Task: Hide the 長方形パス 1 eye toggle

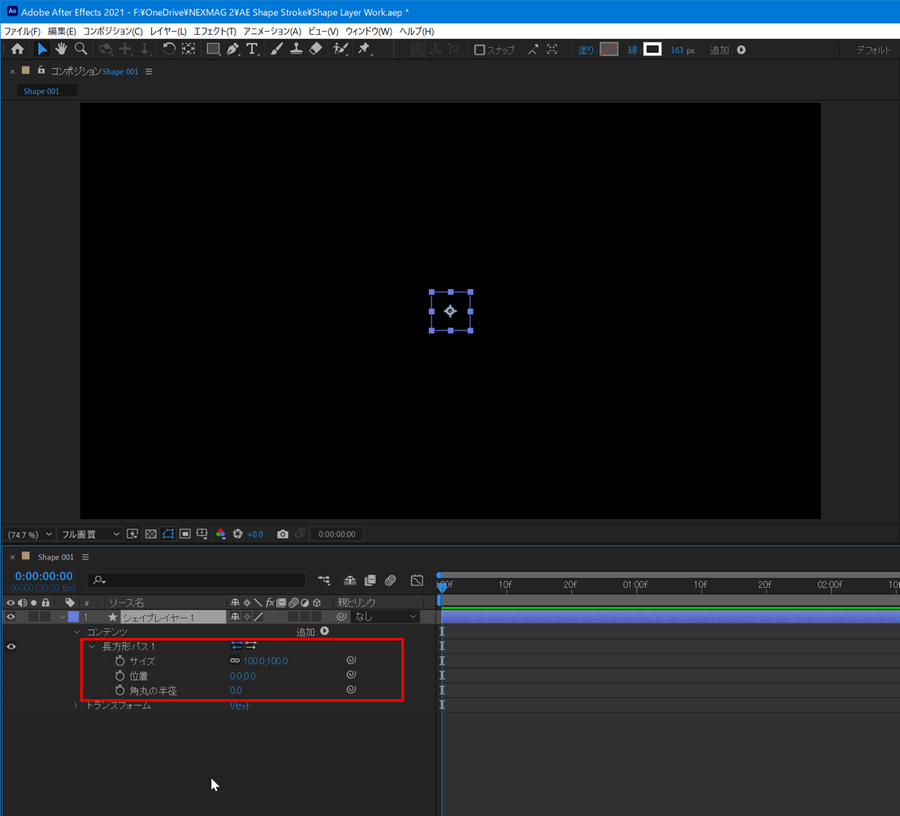Action: [x=11, y=647]
